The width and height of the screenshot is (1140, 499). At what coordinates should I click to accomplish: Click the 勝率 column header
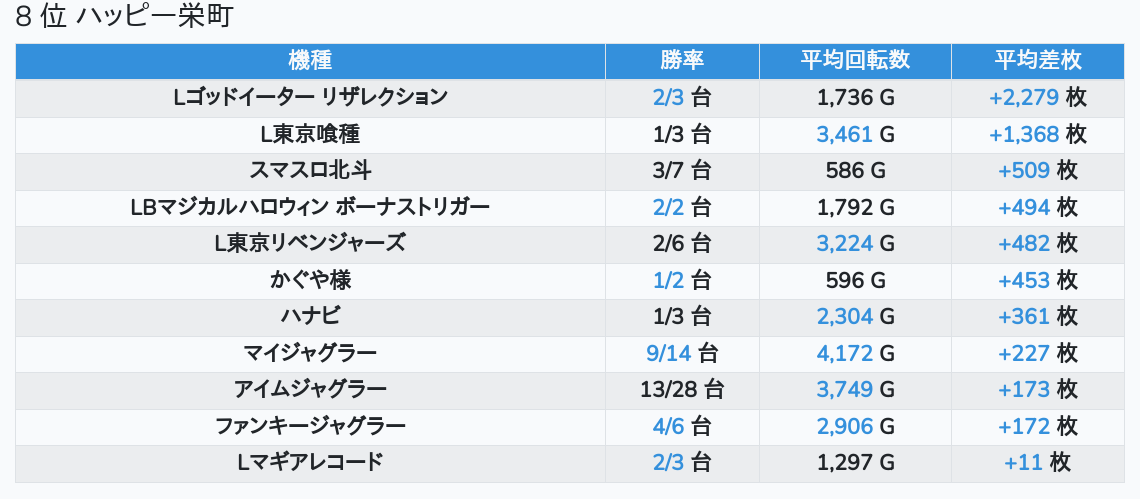click(x=682, y=60)
